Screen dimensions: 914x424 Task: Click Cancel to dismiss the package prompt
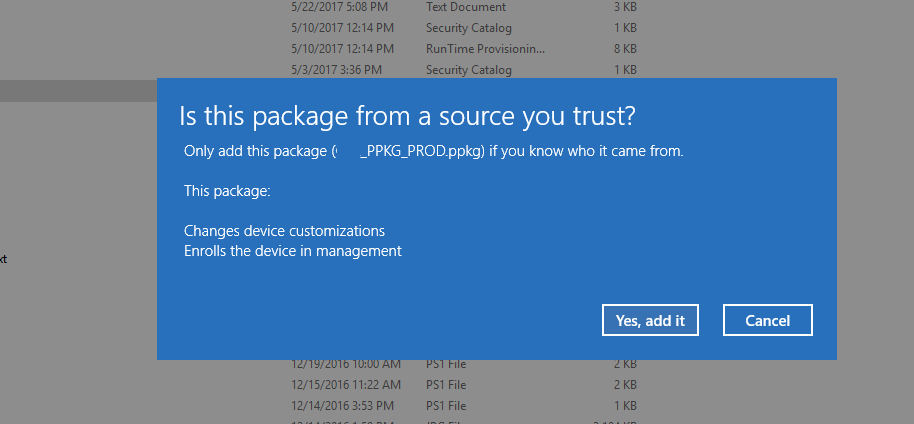coord(768,320)
